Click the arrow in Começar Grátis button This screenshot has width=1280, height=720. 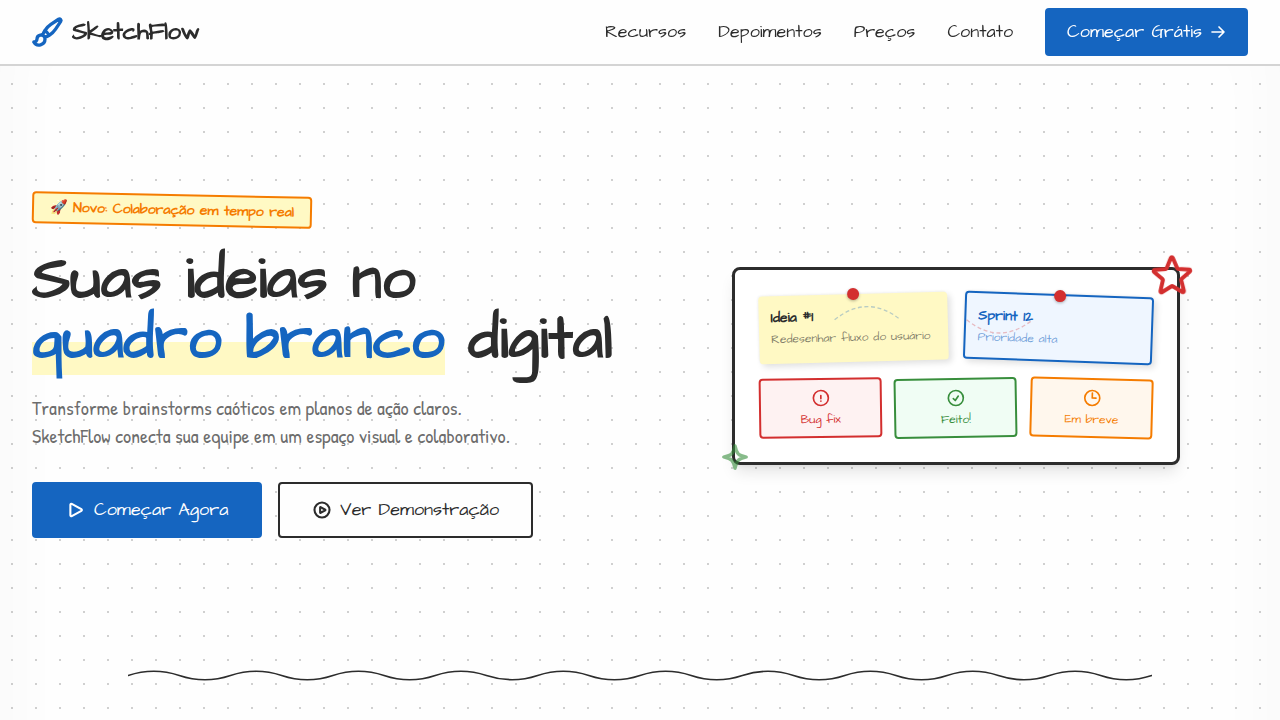click(1218, 32)
